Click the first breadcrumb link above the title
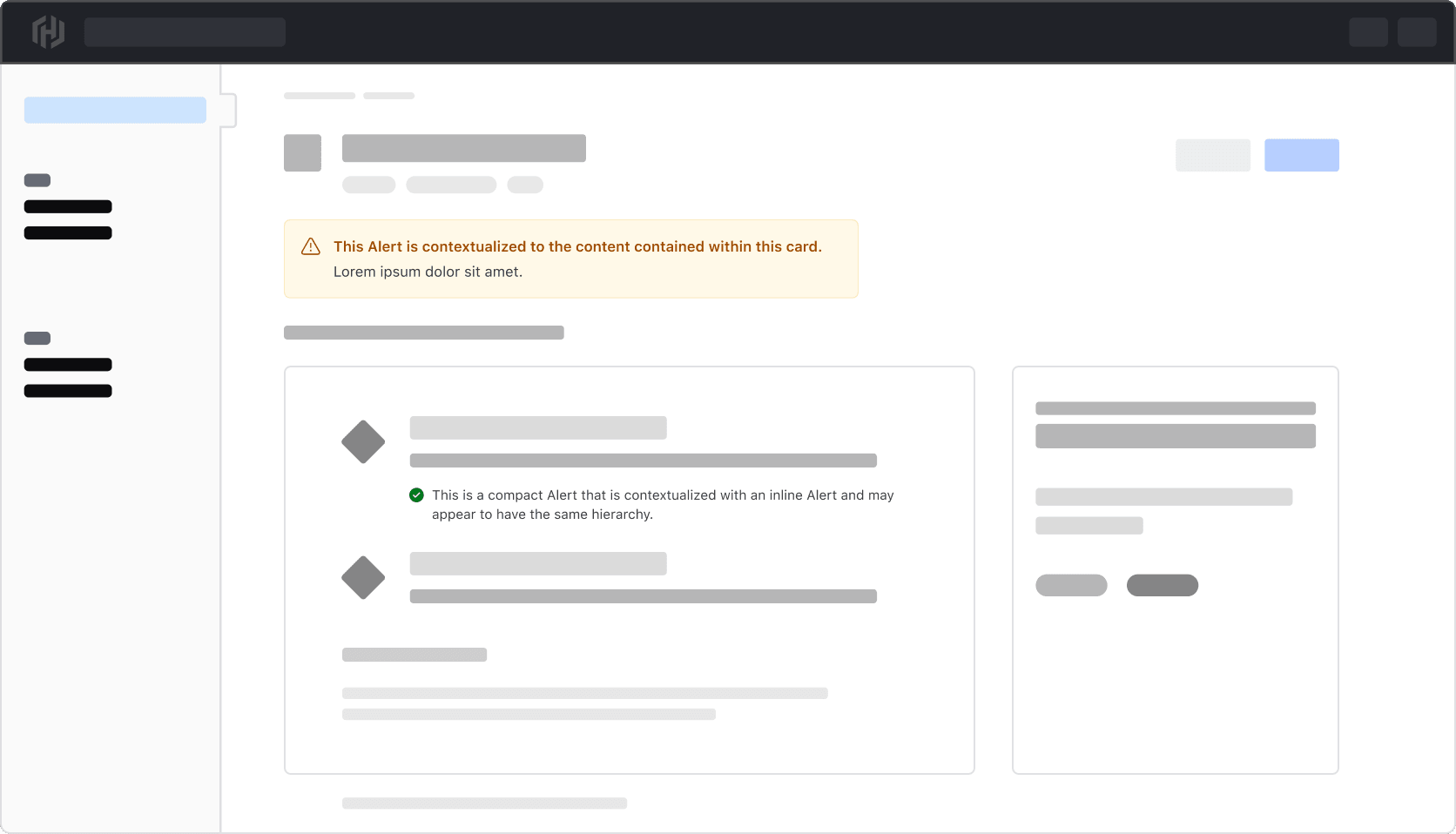This screenshot has height=834, width=1456. click(x=319, y=96)
